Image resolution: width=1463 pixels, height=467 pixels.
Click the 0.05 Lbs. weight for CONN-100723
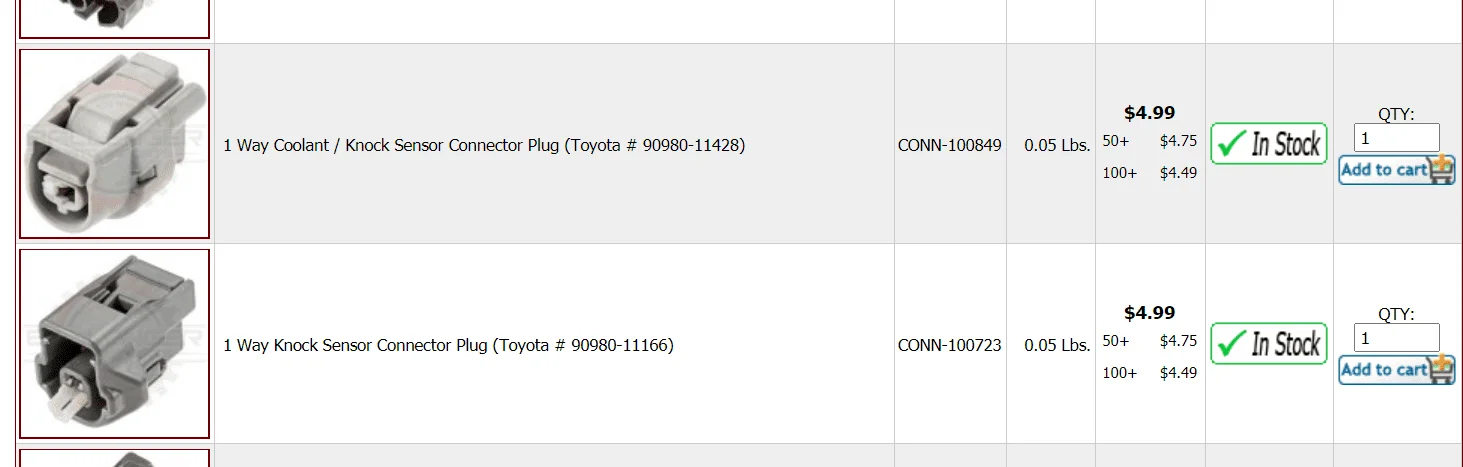(1057, 345)
